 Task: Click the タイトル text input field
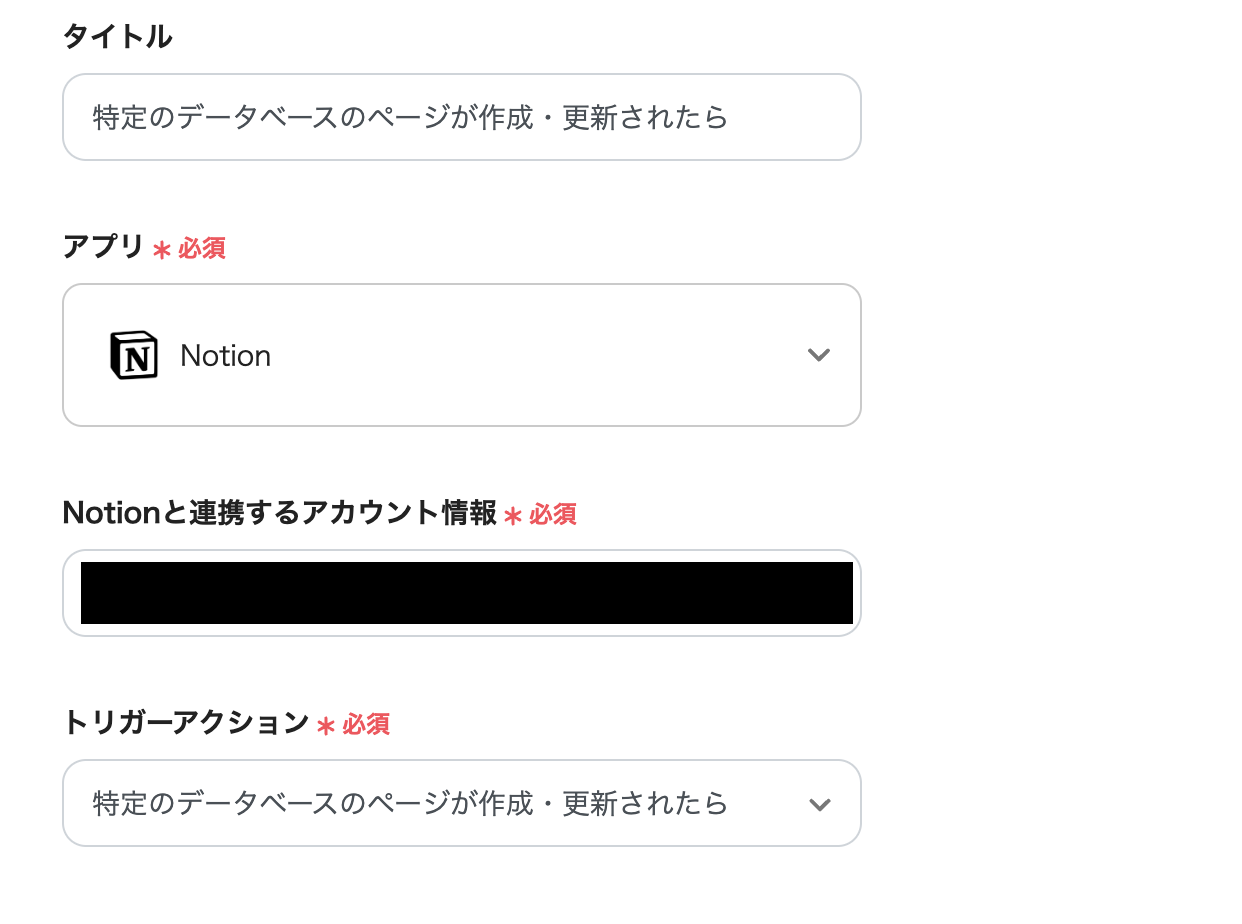[x=461, y=117]
